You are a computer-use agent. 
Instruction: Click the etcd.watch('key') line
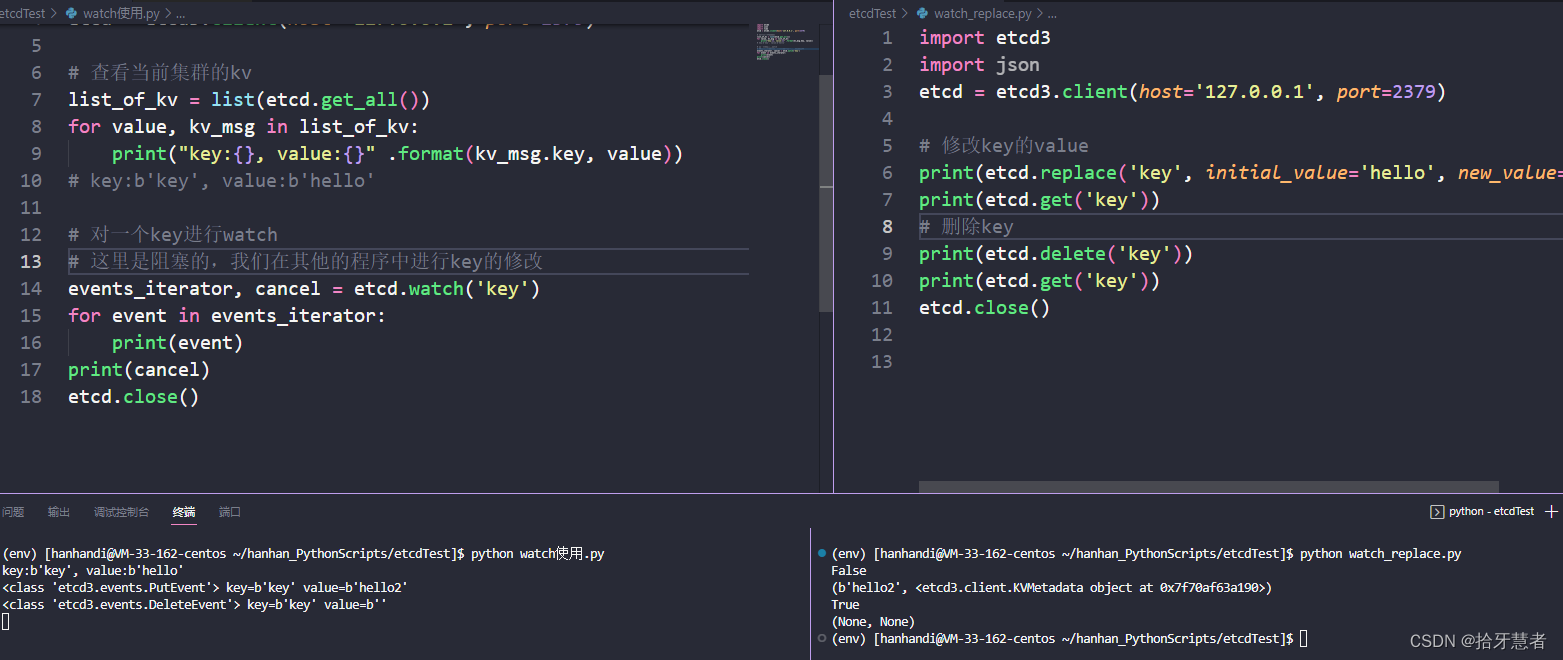coord(304,289)
